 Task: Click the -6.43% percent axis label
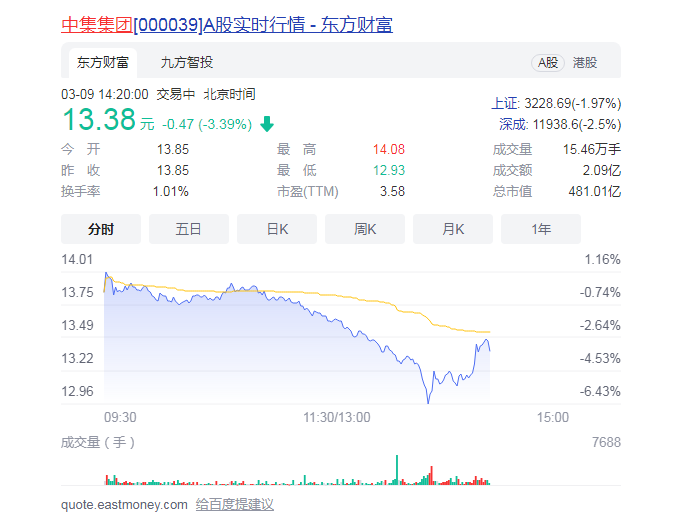[600, 391]
